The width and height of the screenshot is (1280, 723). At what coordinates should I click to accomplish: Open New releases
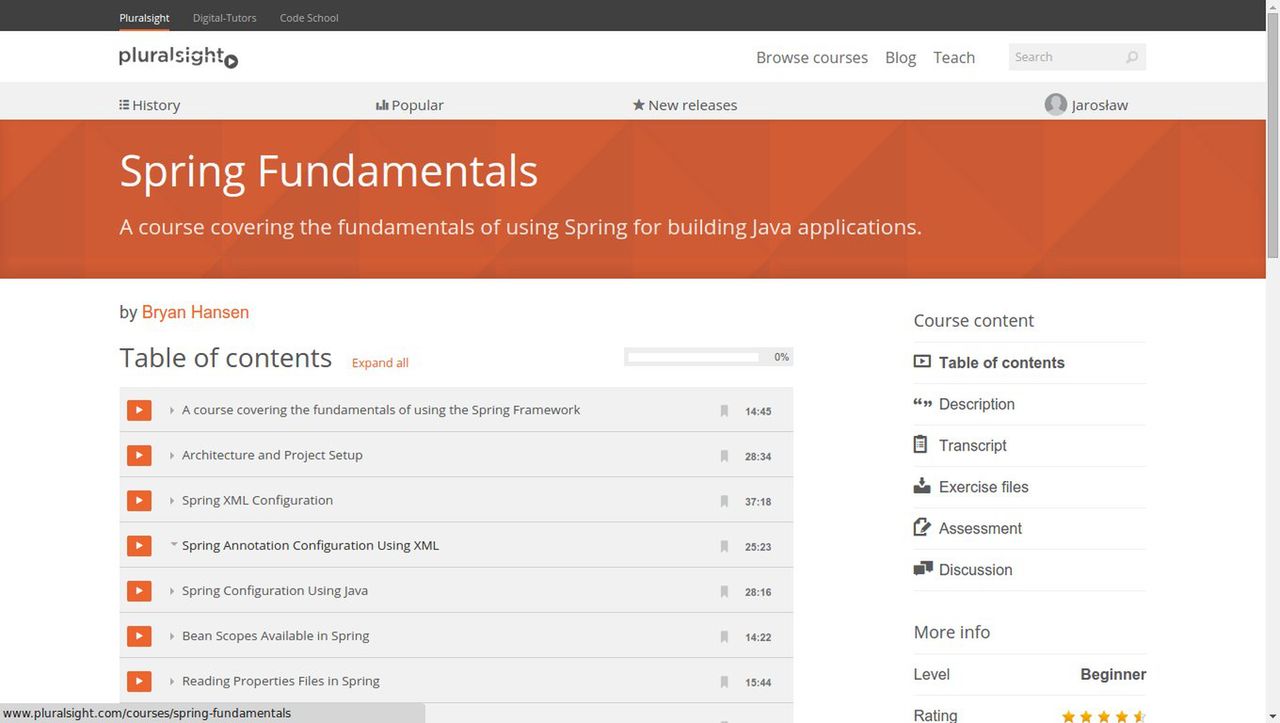pos(685,104)
